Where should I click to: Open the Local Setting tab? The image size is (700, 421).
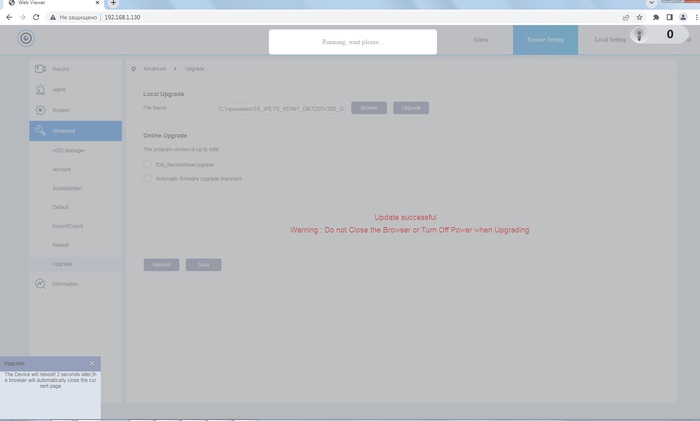(x=609, y=40)
